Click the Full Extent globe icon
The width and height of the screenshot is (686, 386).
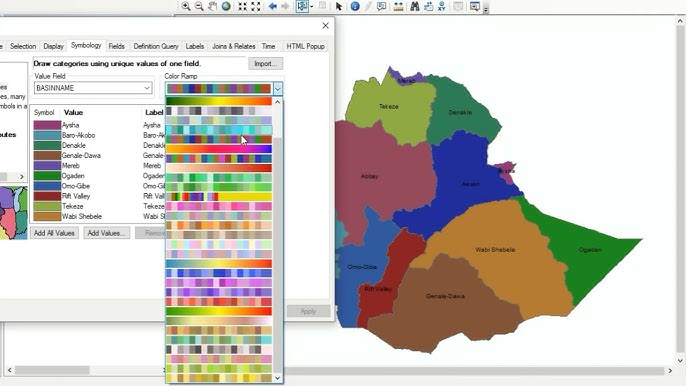tap(226, 6)
